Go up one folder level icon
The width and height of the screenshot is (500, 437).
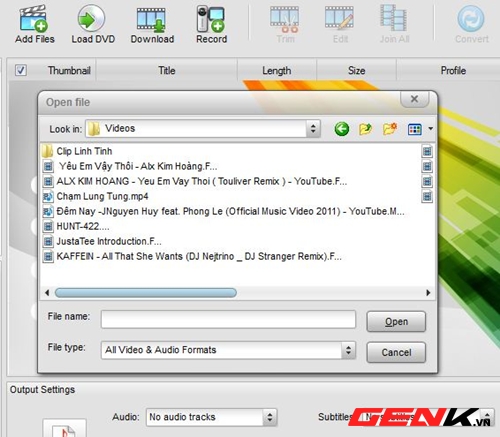pyautogui.click(x=365, y=129)
